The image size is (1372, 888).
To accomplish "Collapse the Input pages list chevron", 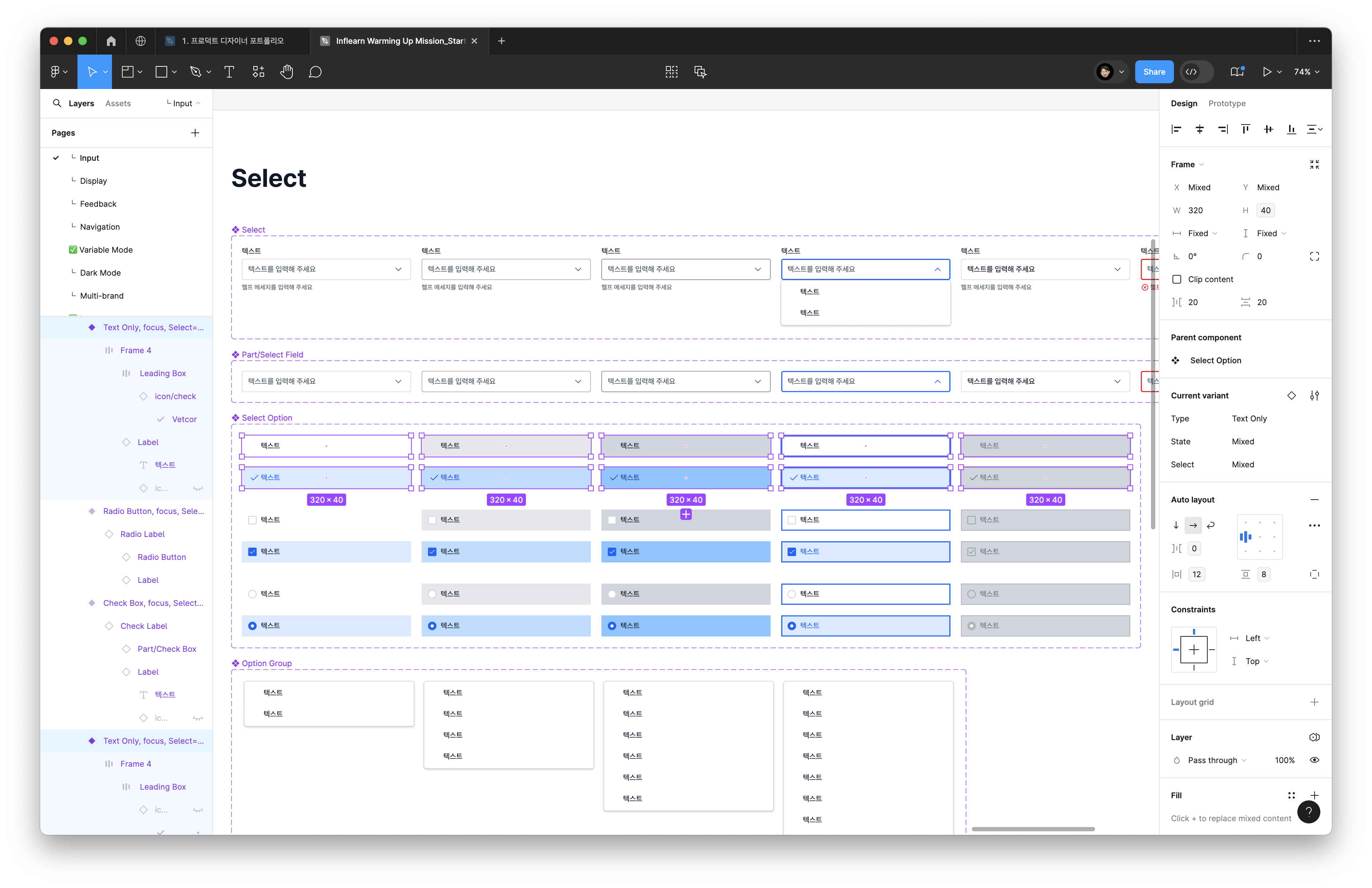I will coord(198,103).
